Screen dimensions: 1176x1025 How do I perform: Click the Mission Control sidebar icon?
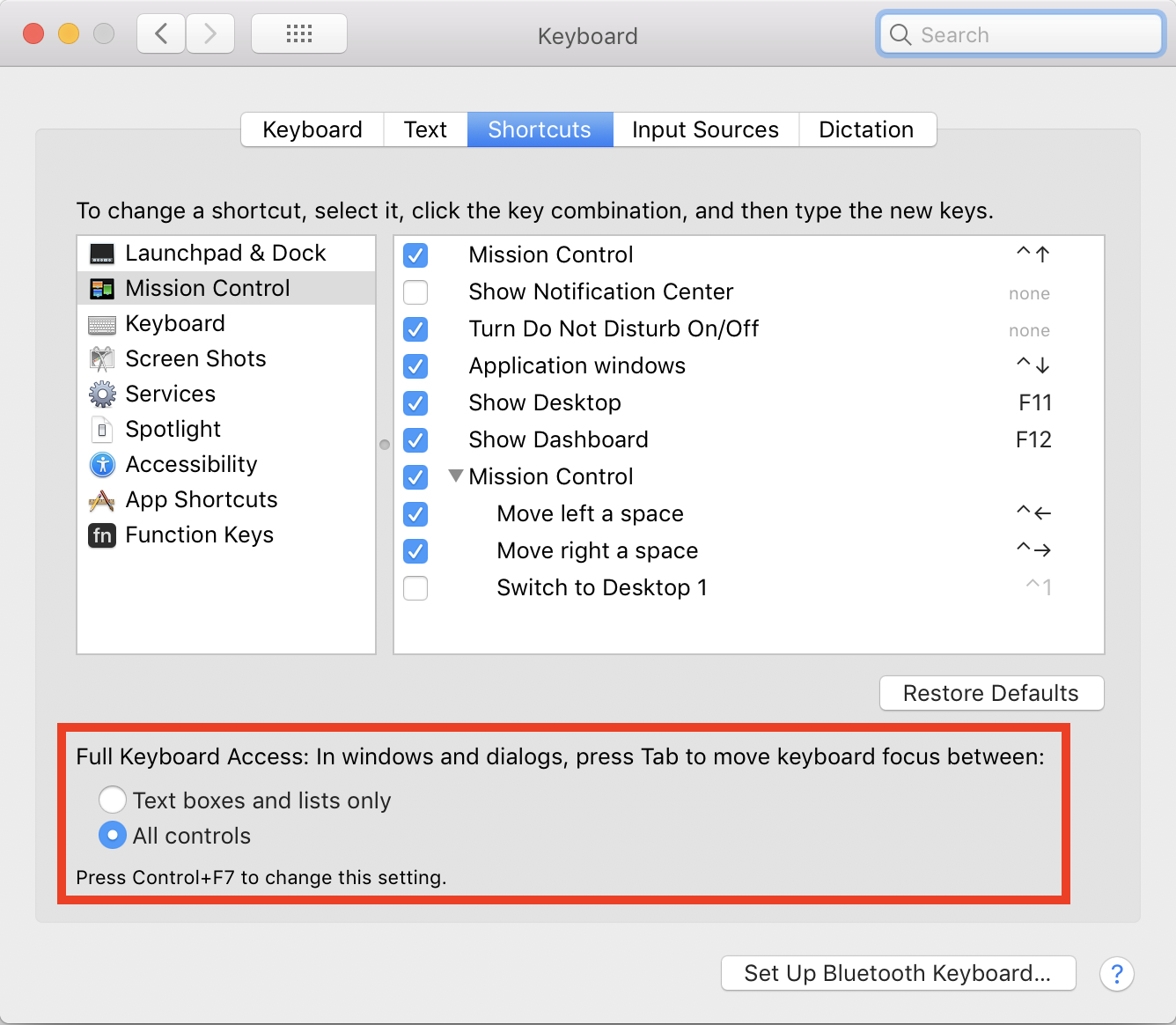(102, 288)
